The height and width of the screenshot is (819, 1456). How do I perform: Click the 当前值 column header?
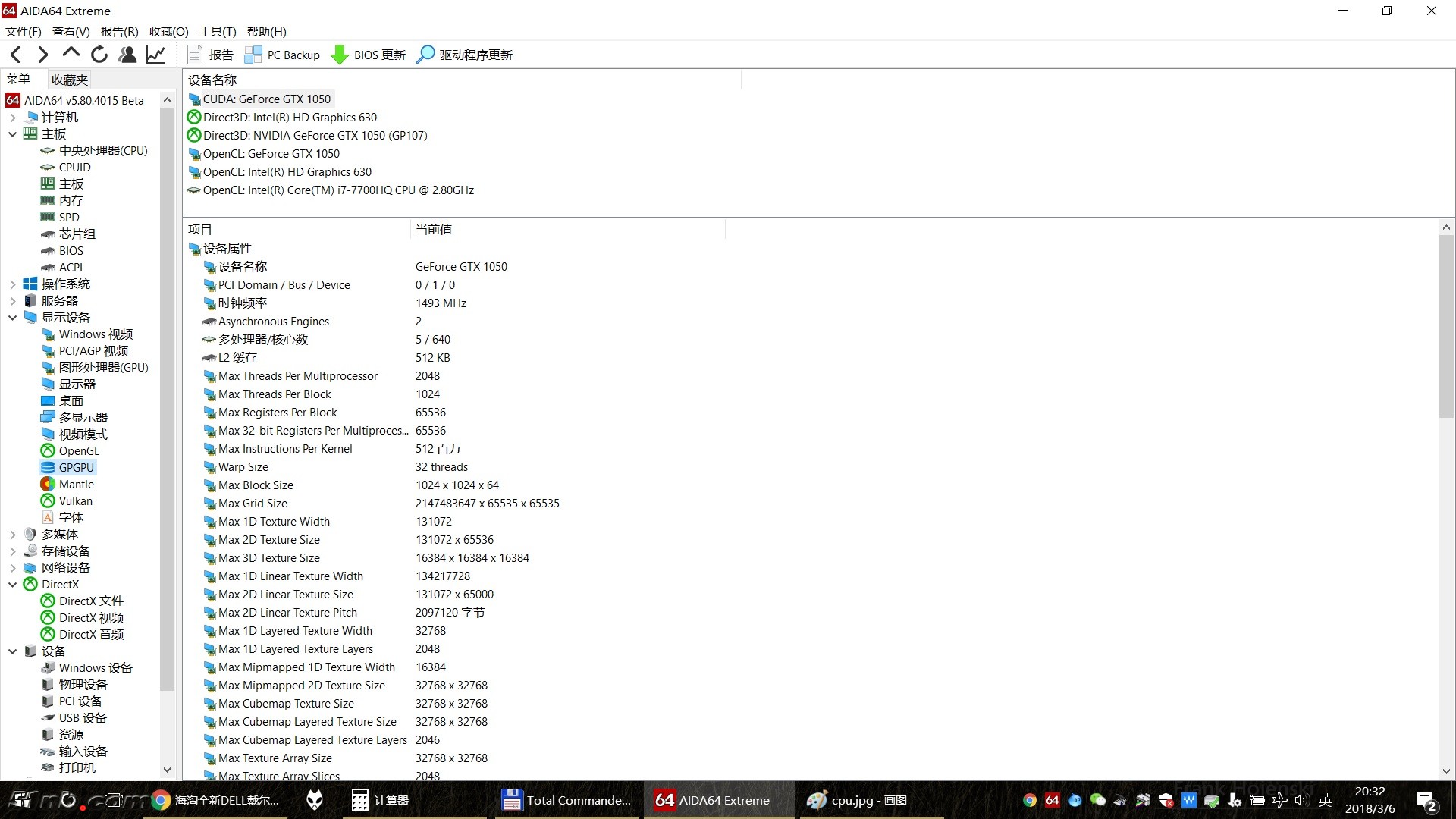433,229
